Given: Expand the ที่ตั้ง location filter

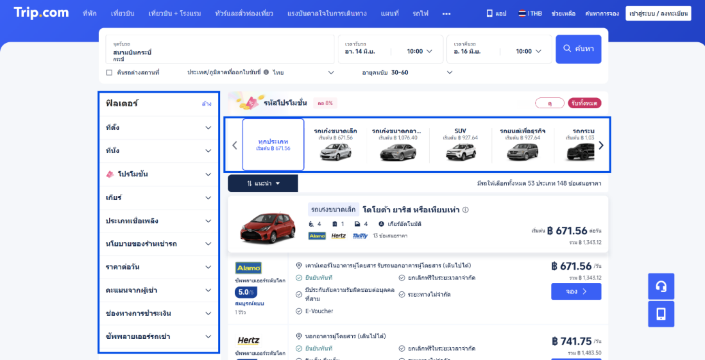Looking at the screenshot, I should (158, 128).
